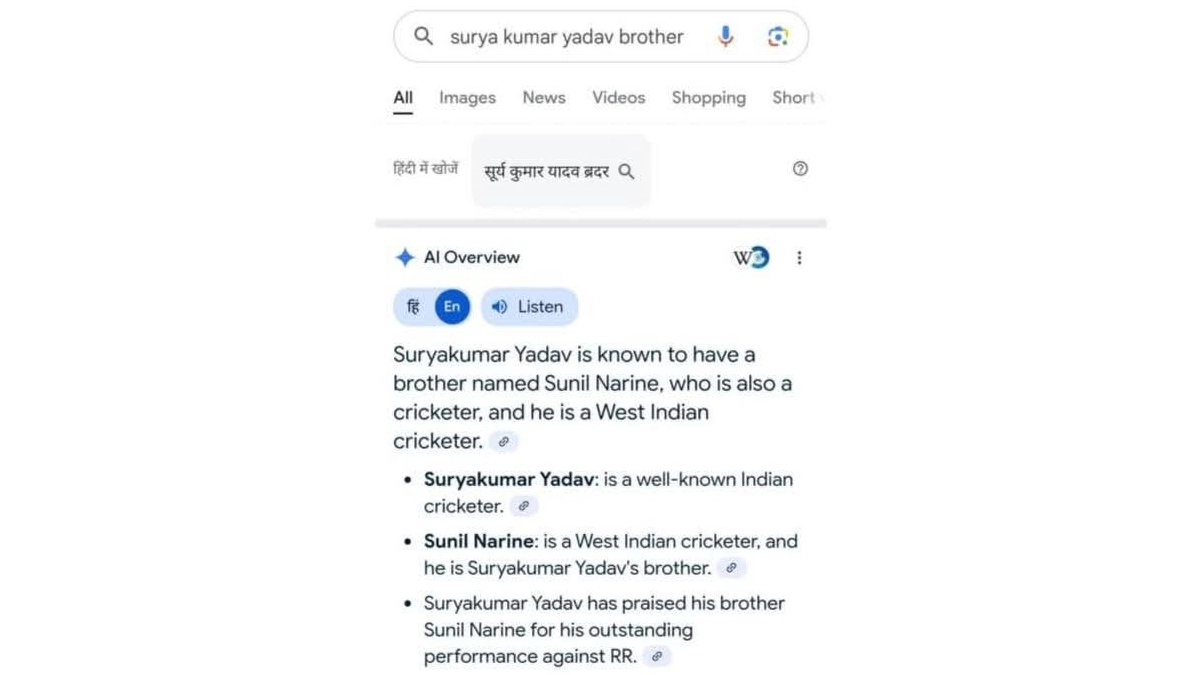Switch AI Overview language to Hindi
The width and height of the screenshot is (1200, 675).
tap(413, 307)
